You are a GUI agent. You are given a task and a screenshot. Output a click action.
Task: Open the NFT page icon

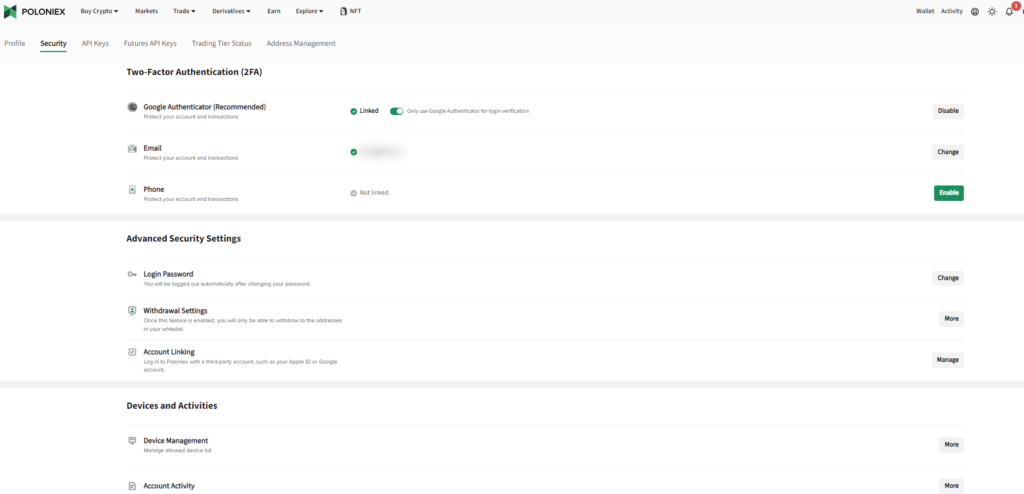pos(344,11)
